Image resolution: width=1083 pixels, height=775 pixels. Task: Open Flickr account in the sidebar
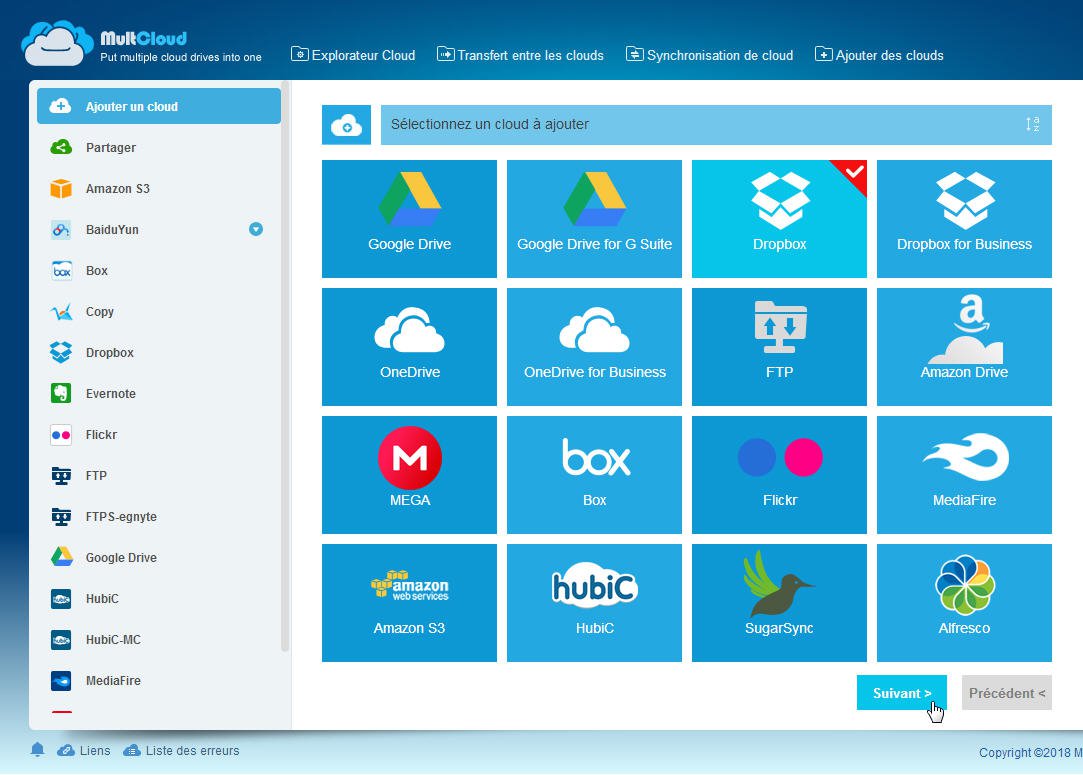pos(159,434)
